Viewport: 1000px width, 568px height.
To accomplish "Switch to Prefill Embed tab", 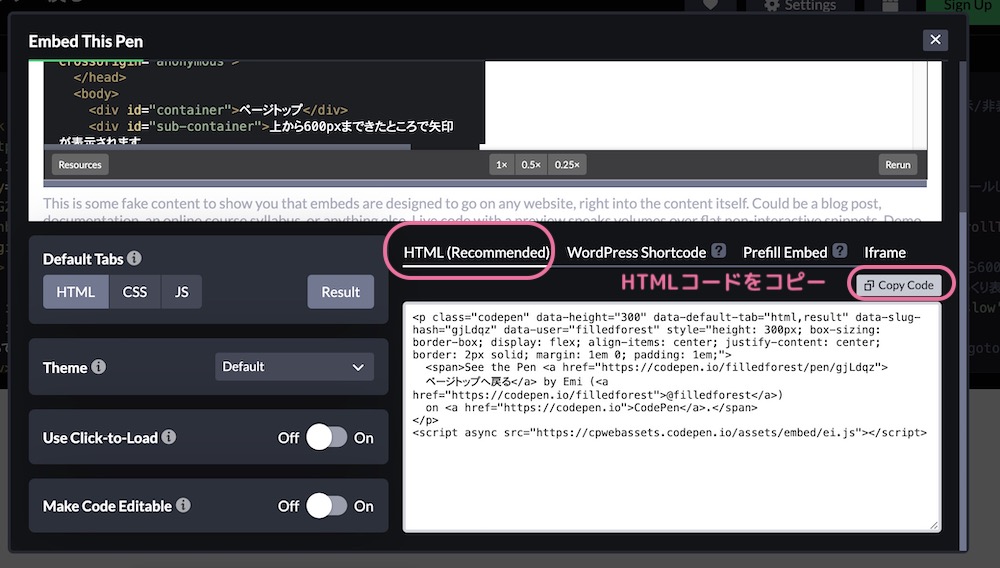I will click(x=785, y=252).
